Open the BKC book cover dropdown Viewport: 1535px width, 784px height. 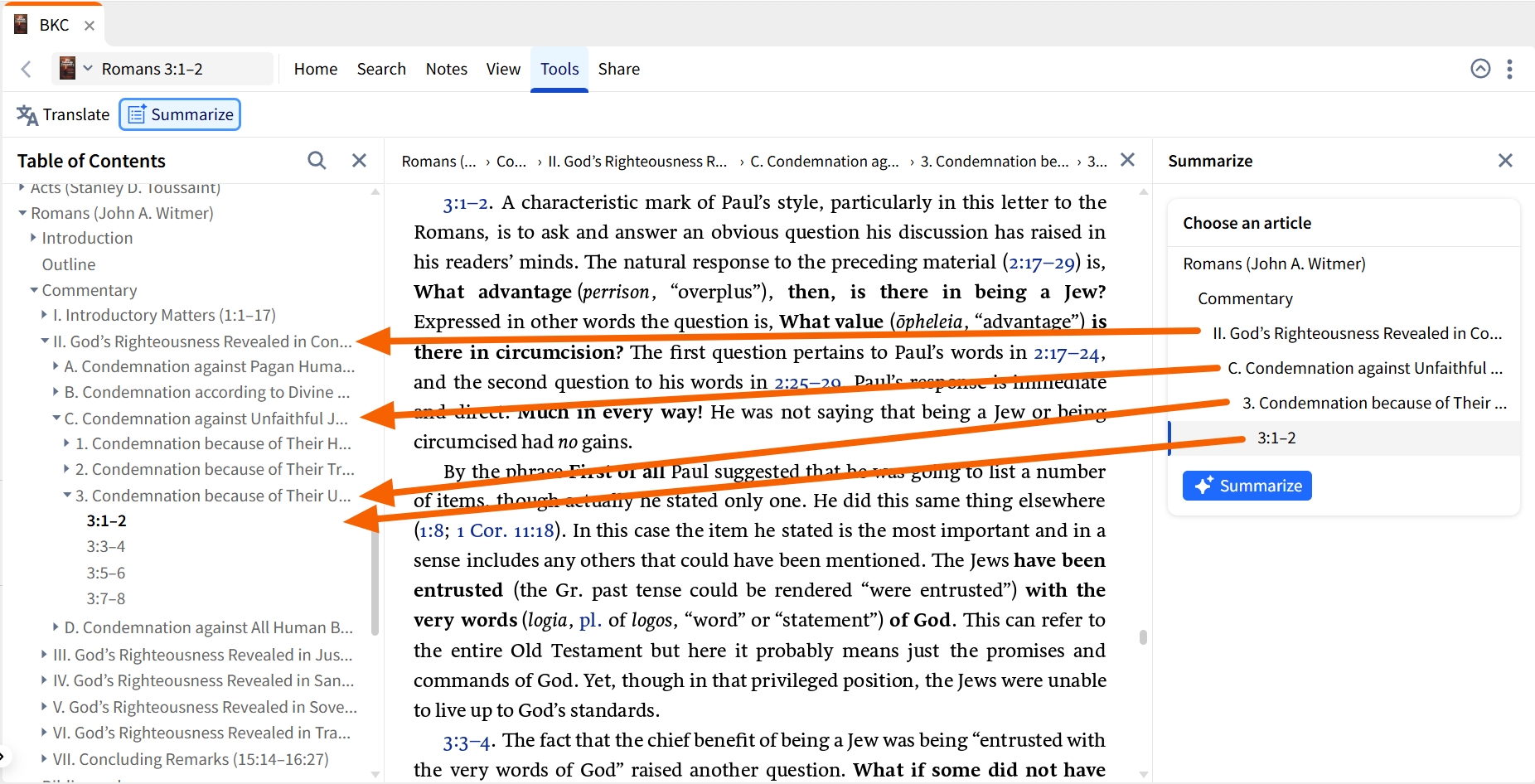coord(75,69)
